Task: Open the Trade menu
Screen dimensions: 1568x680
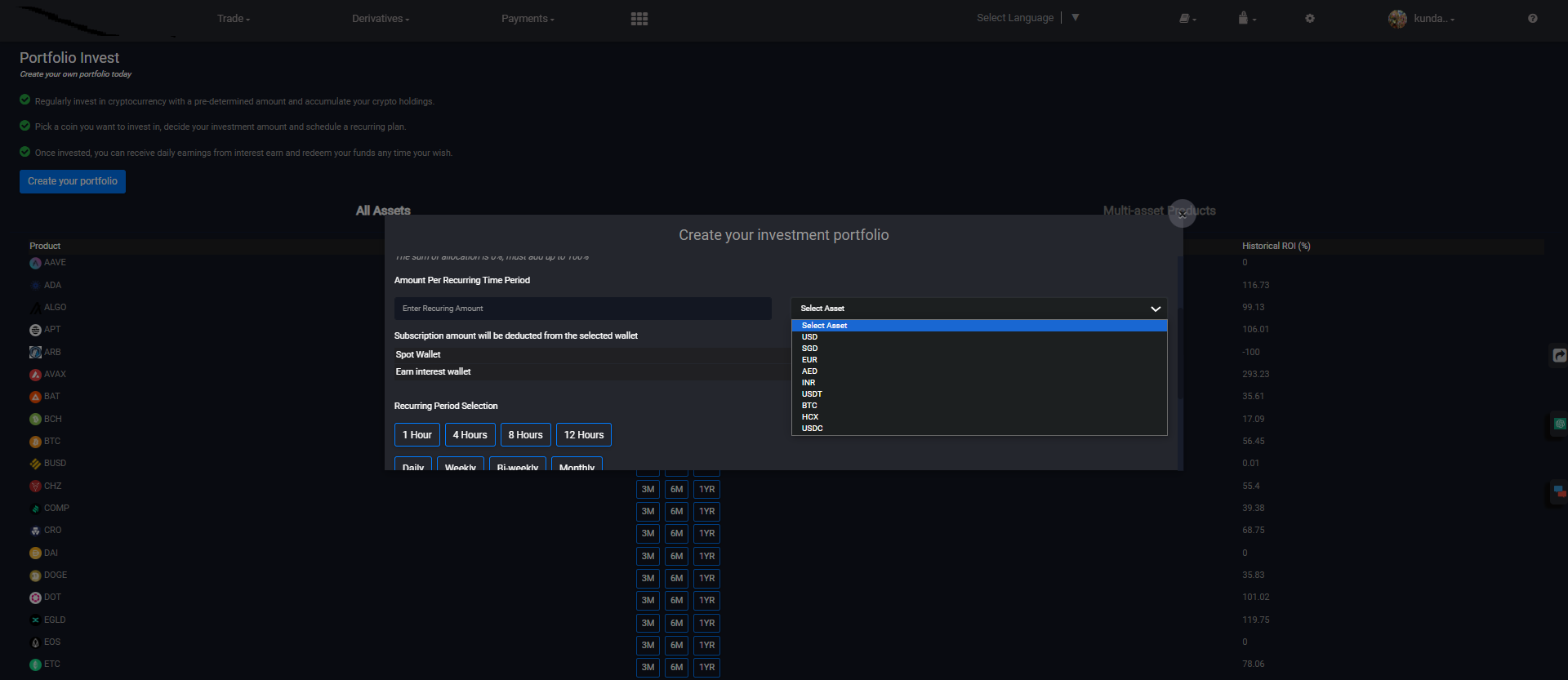Action: (233, 19)
